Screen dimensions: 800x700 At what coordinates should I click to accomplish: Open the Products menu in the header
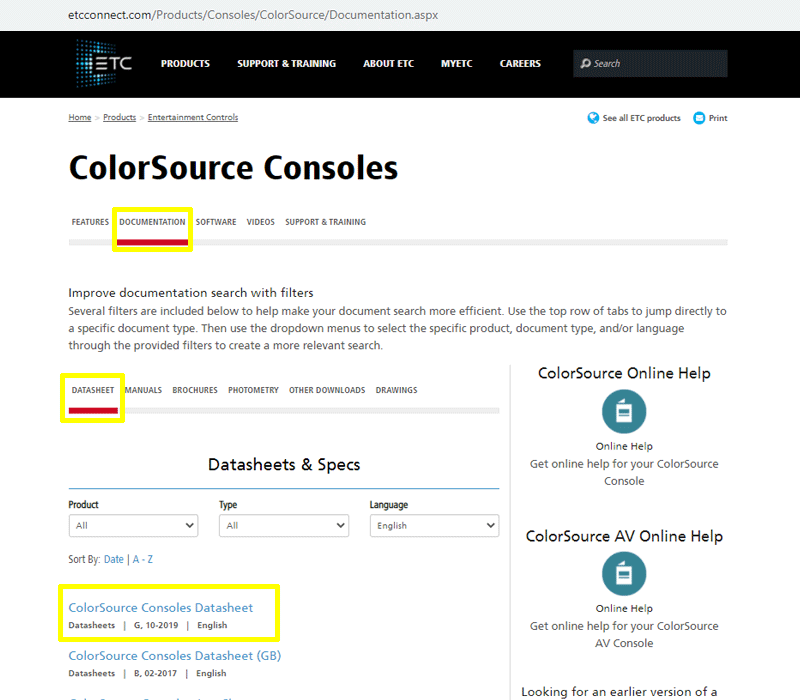coord(185,64)
